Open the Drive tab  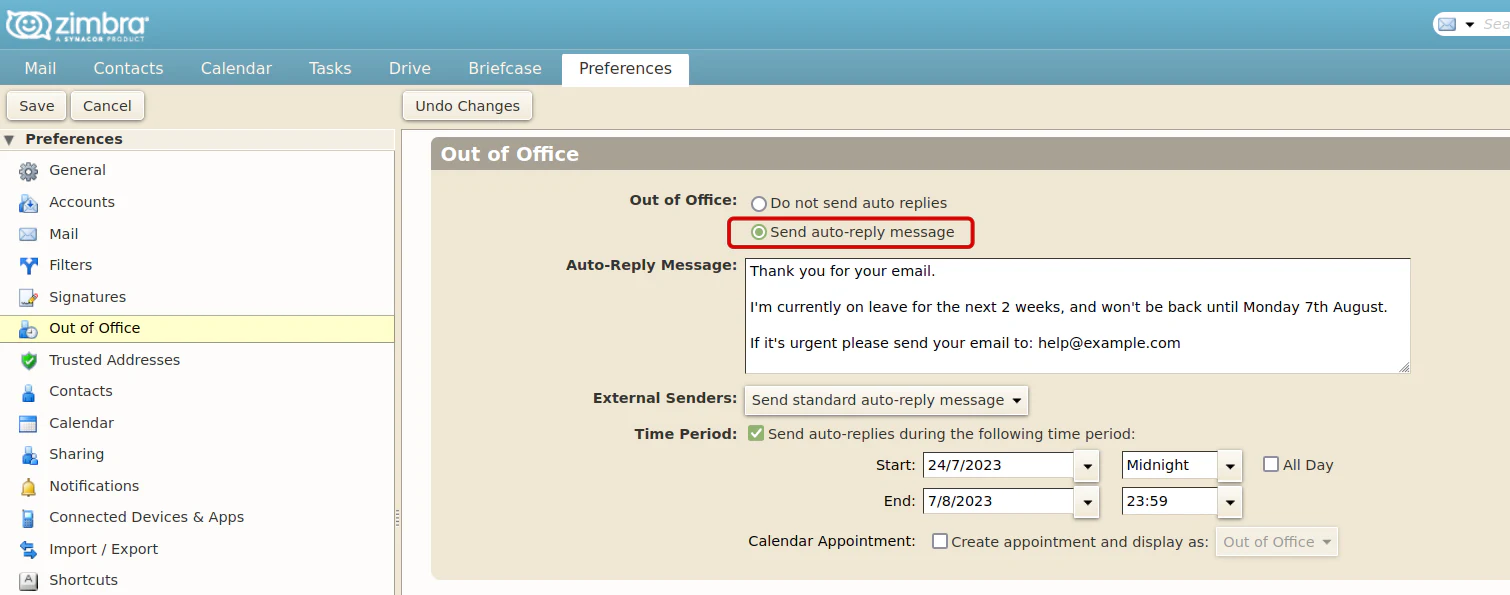410,69
